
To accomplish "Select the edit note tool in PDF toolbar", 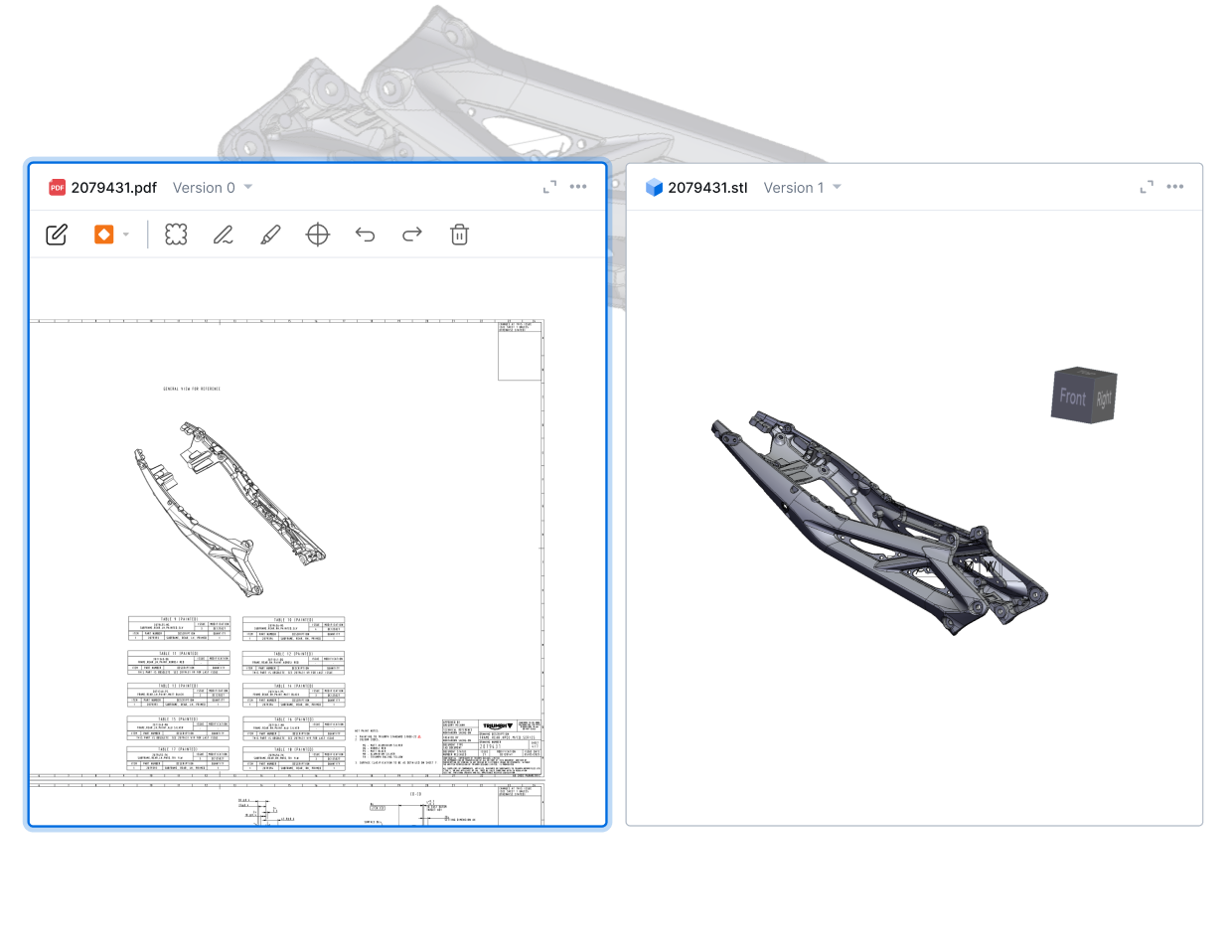I will (57, 235).
